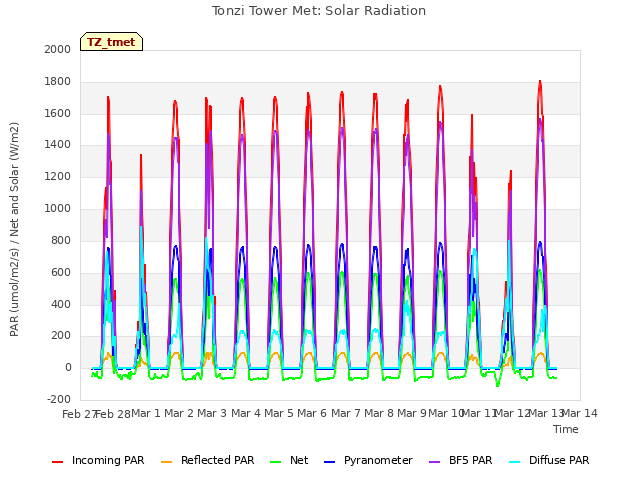Click the green Net legend swatch

tap(276, 462)
